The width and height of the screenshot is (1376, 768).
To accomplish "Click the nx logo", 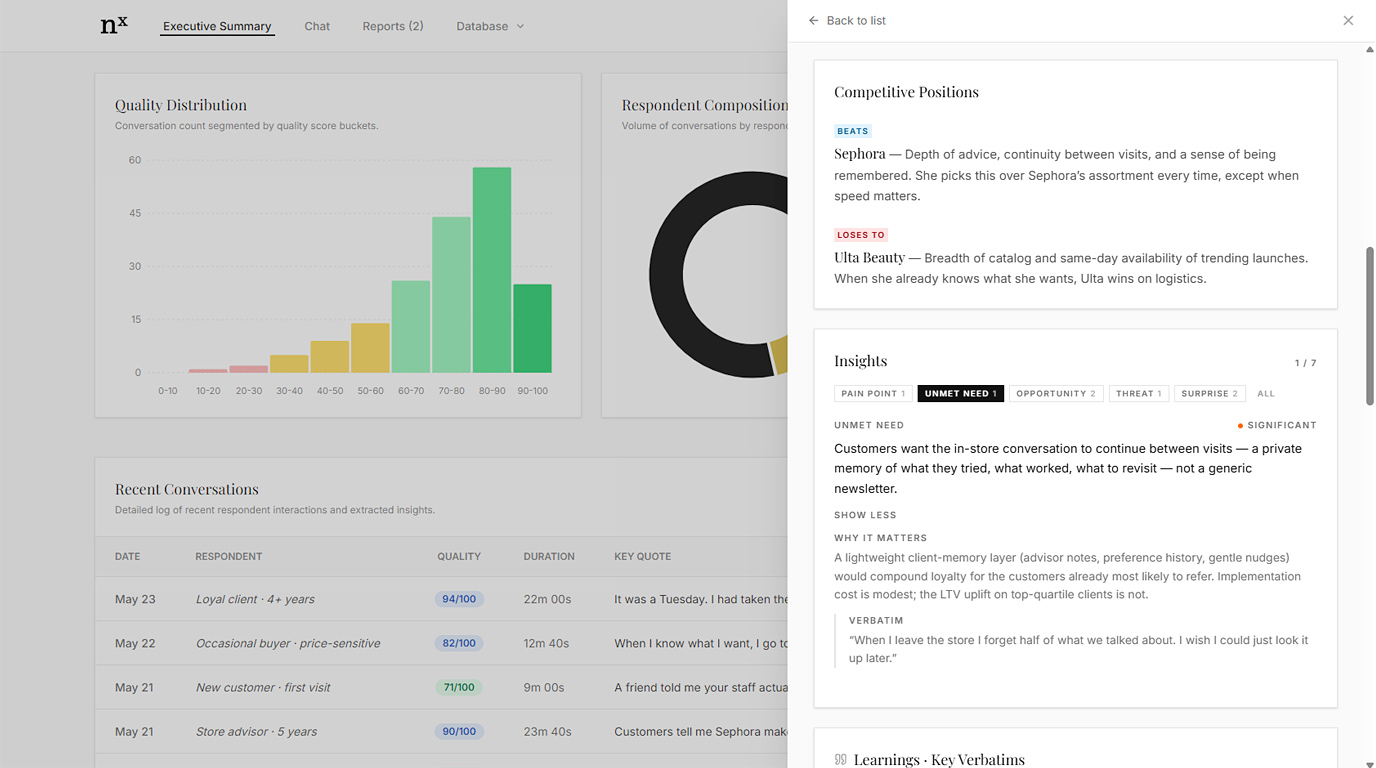I will [x=114, y=25].
